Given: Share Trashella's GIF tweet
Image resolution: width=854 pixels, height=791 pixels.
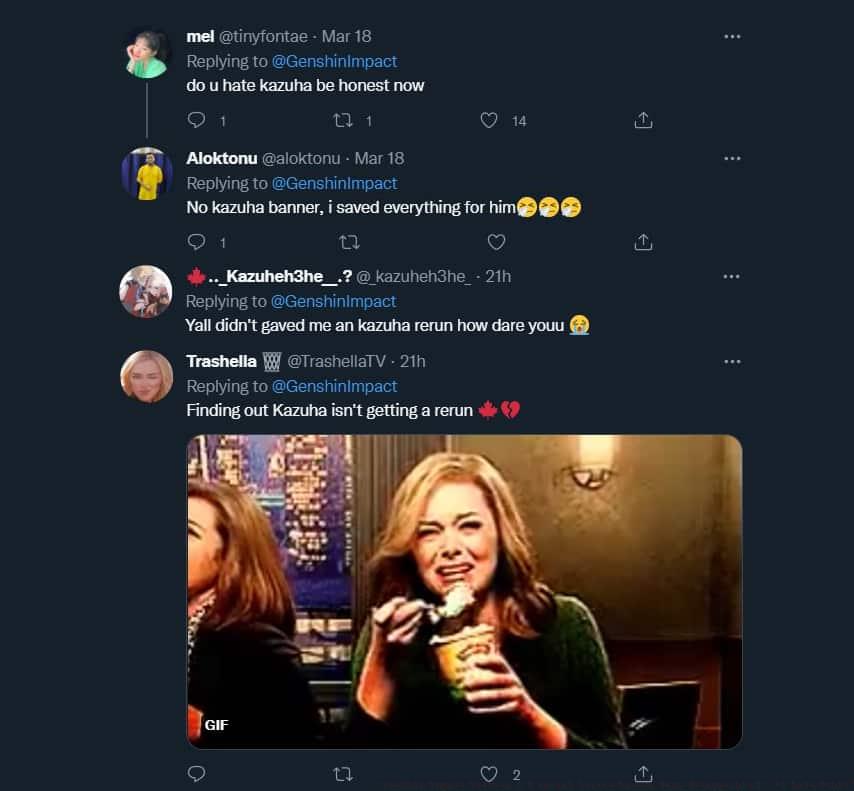Looking at the screenshot, I should tap(644, 774).
